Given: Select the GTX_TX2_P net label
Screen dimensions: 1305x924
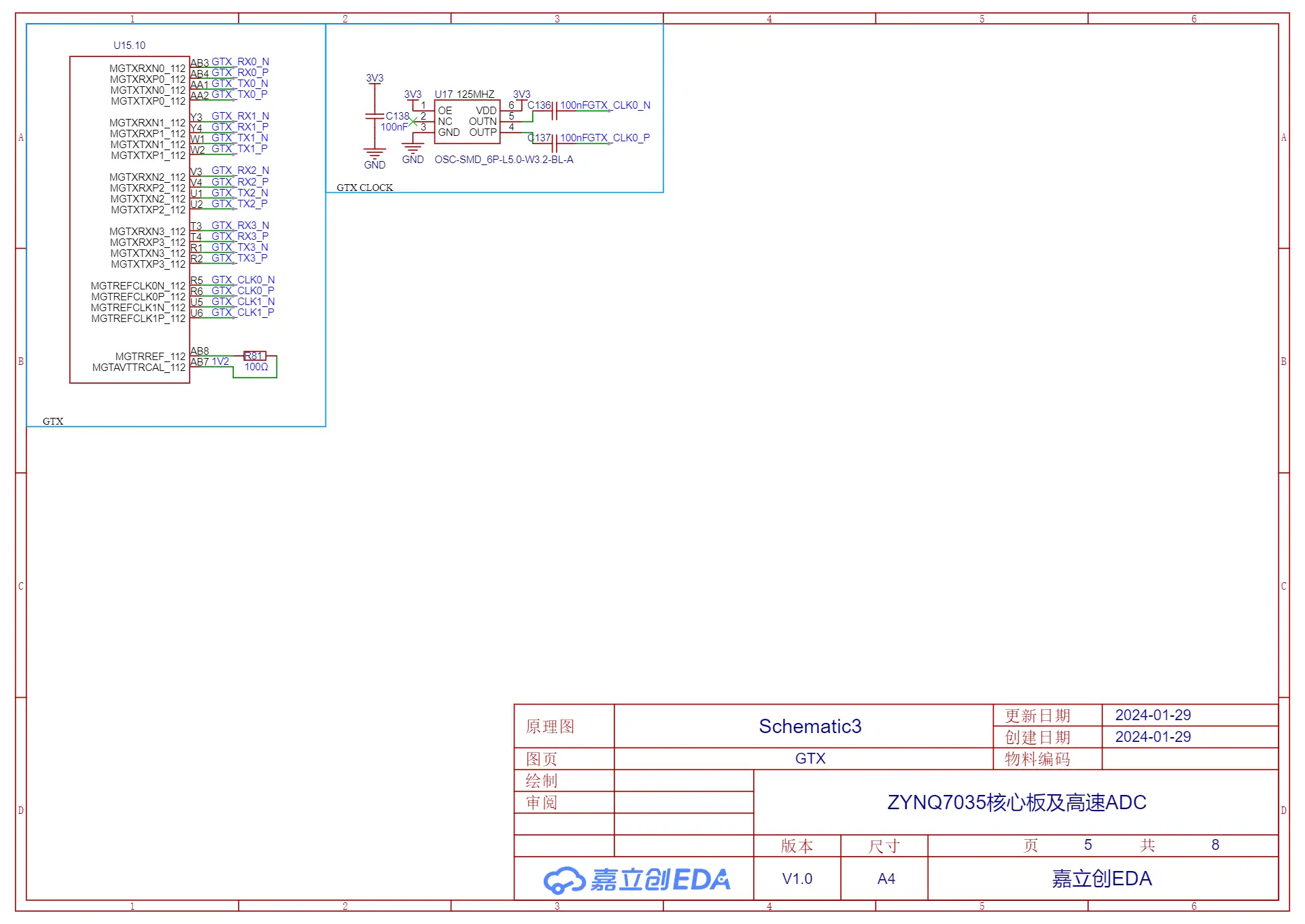Looking at the screenshot, I should tap(240, 204).
